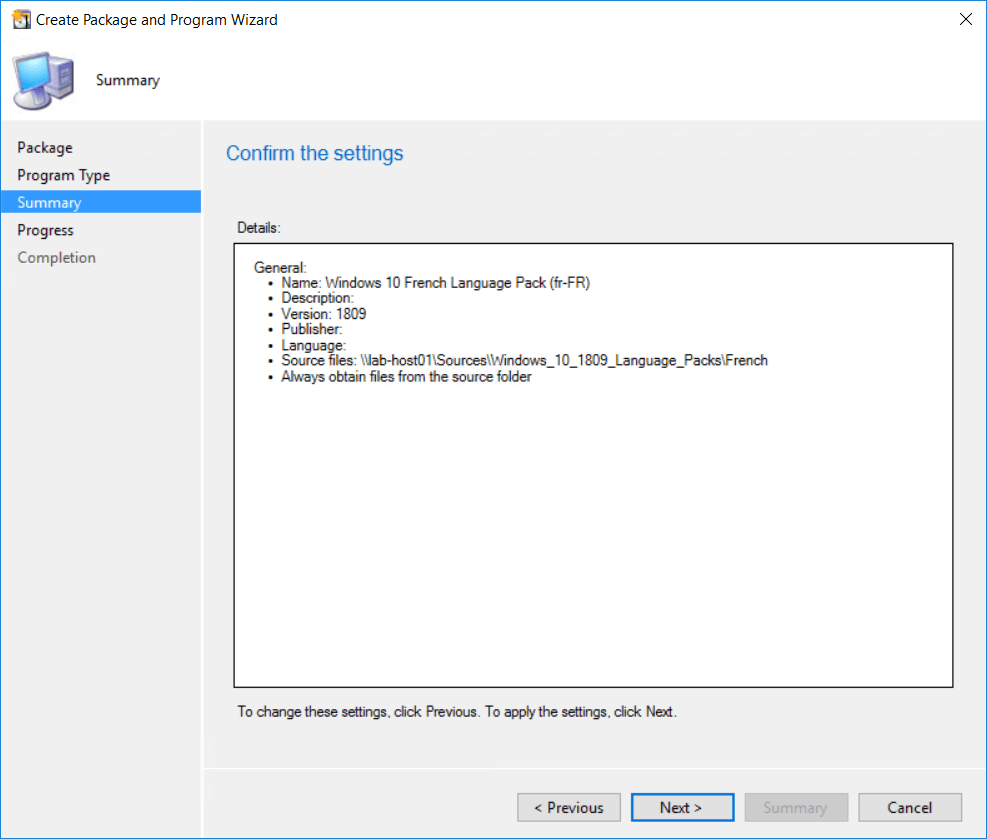
Task: Click the computer icon in the Summary header
Action: pos(43,82)
